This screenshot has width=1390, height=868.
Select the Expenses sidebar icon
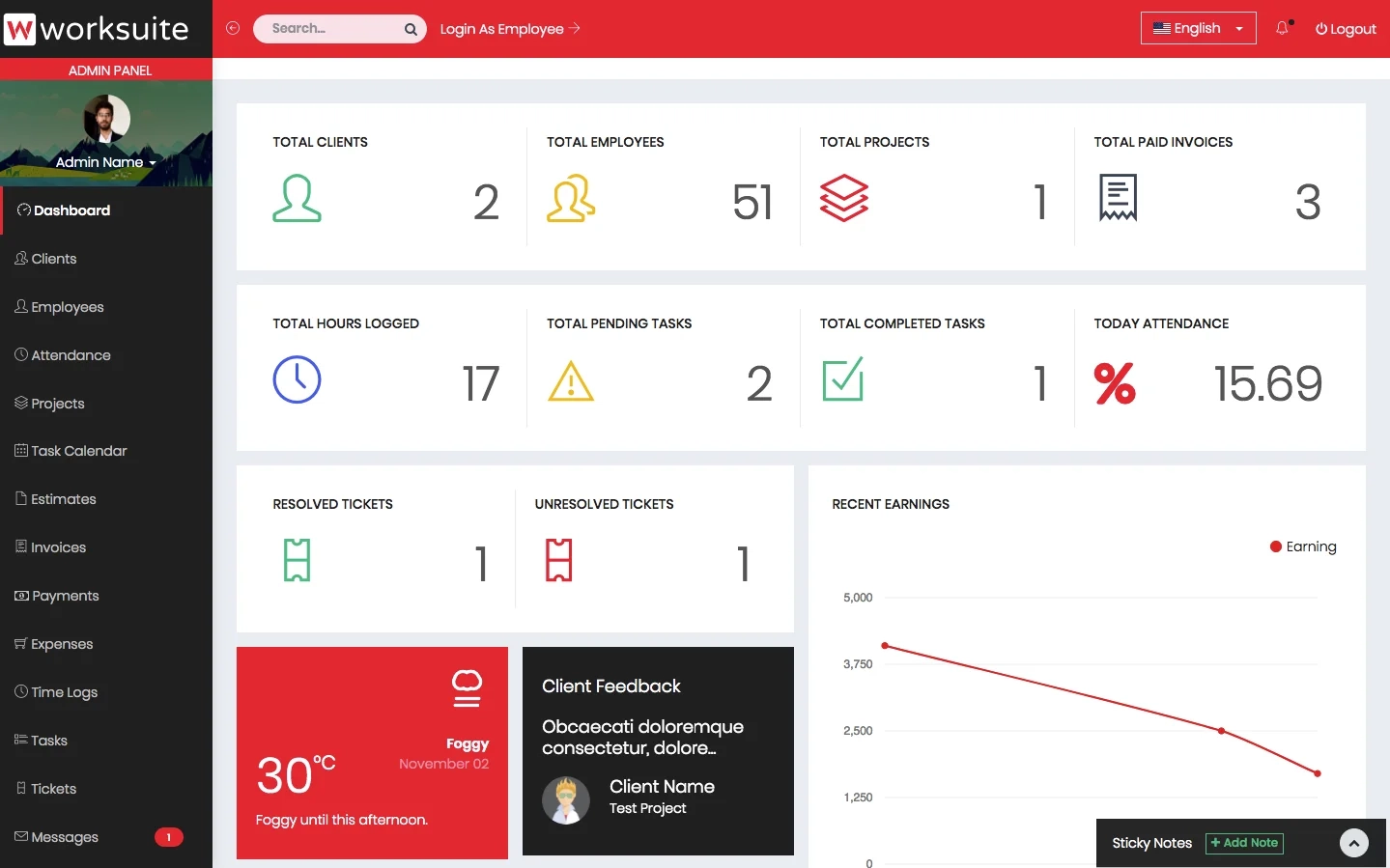[x=20, y=643]
